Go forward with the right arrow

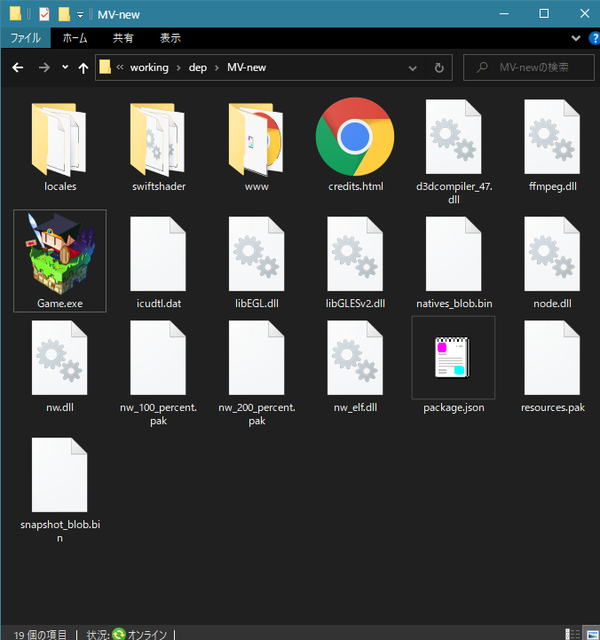point(44,67)
